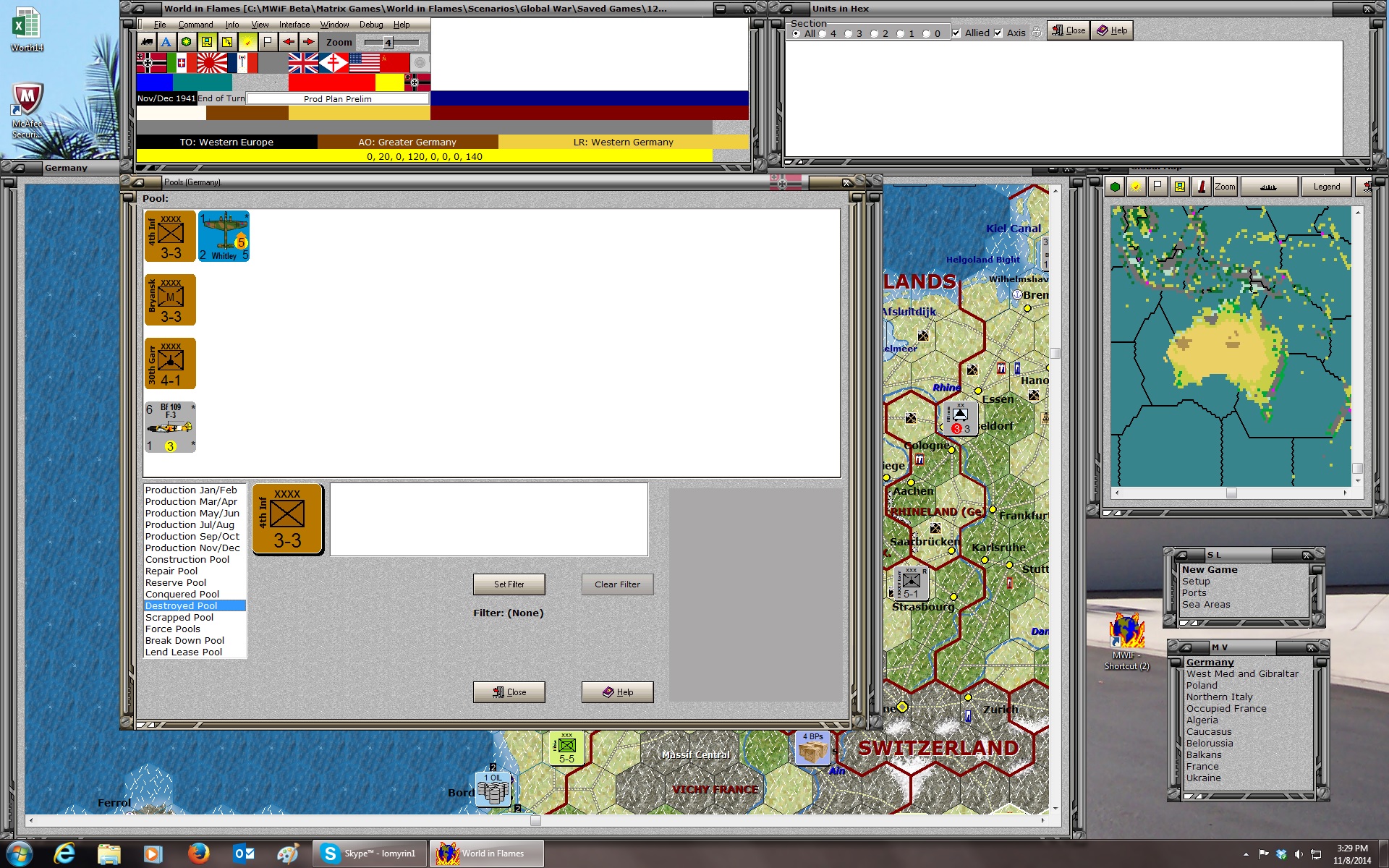Click the horizontal scrollbar thumb under main map
Screen dimensions: 1389x868
coord(535,820)
